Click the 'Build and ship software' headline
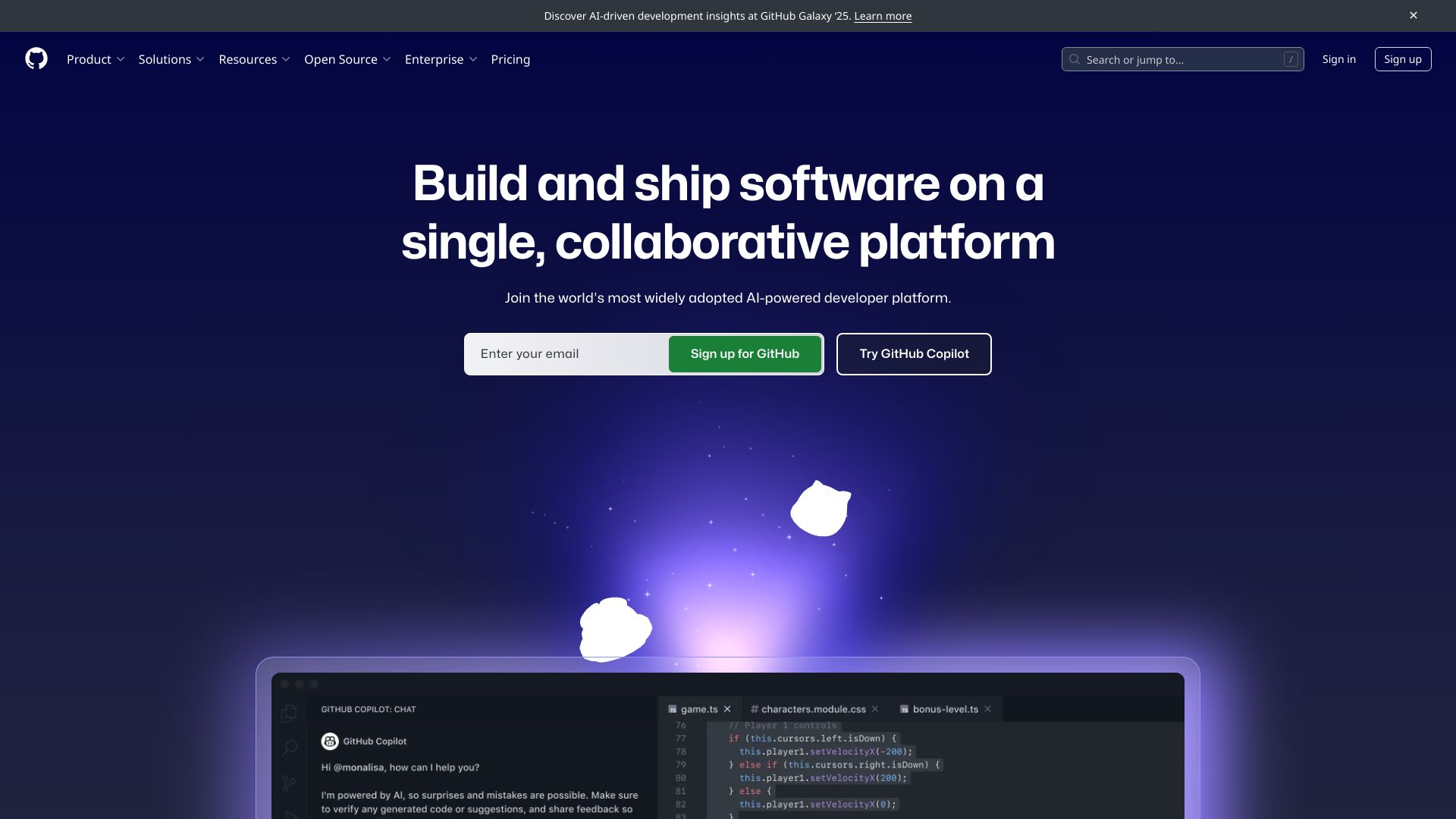 (x=728, y=212)
